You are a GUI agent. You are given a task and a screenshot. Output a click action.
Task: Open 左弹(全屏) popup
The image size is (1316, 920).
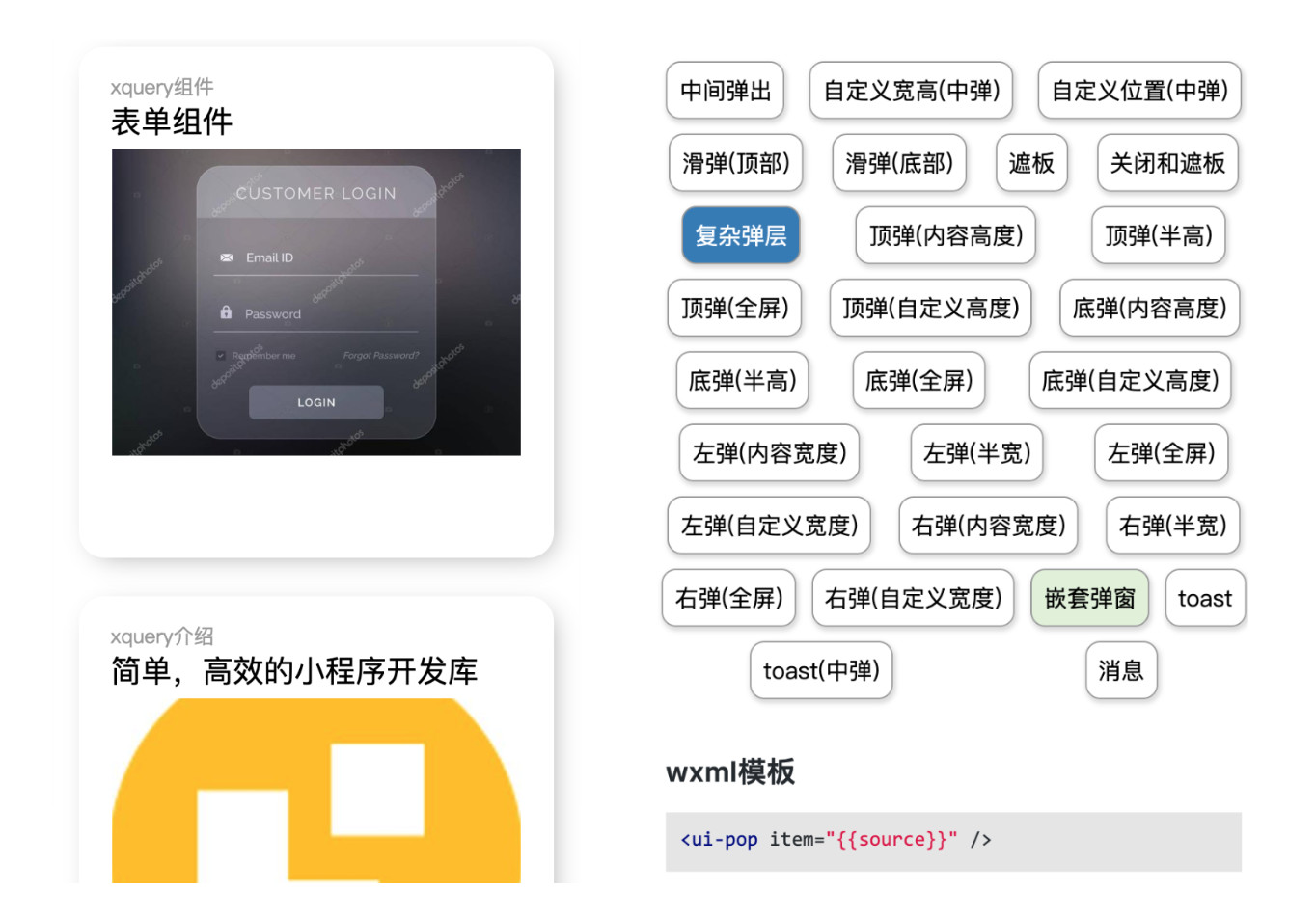1161,452
